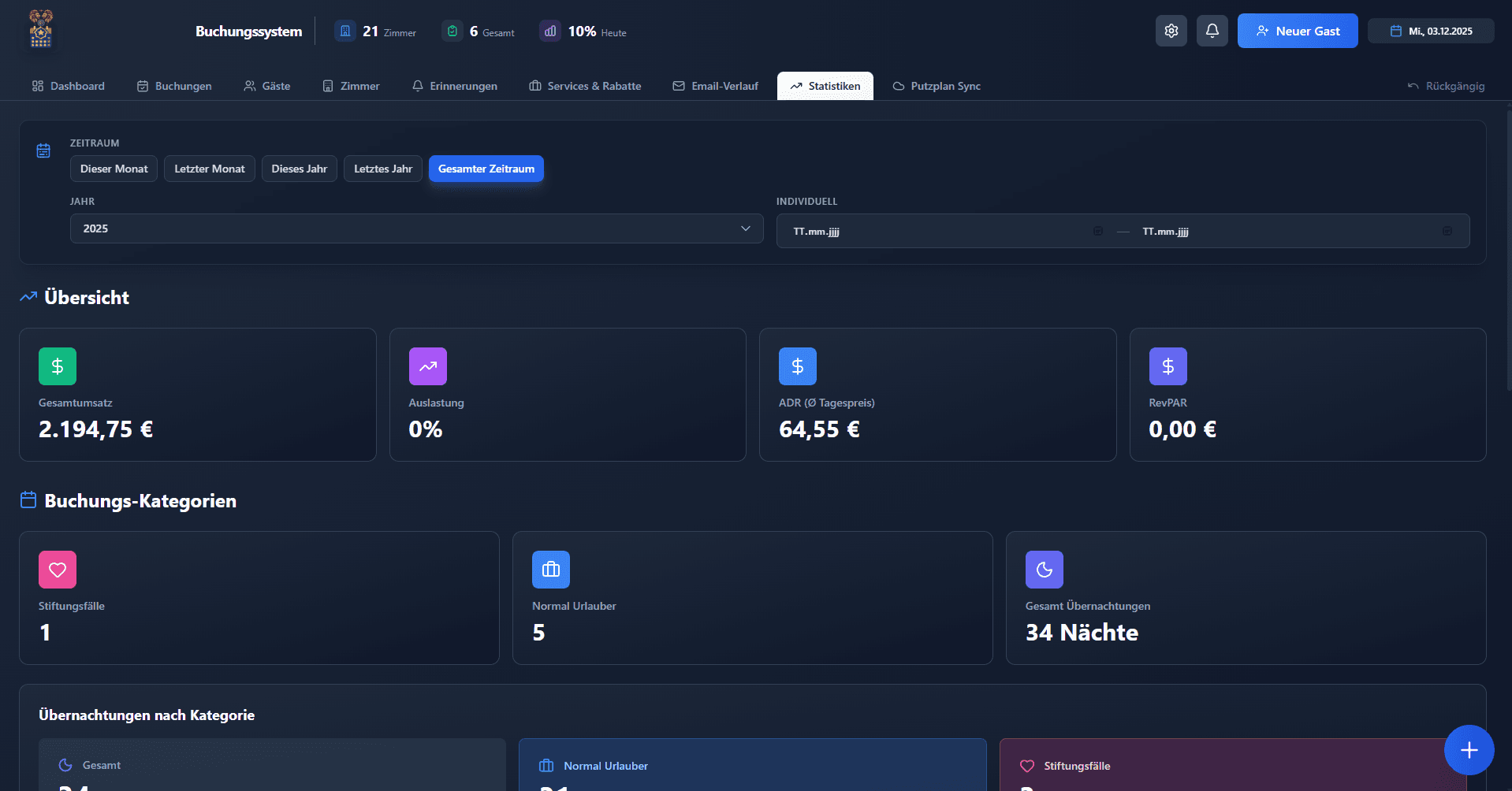Viewport: 1512px width, 791px height.
Task: Switch to the Gesamter Zeitraum filter
Action: [486, 169]
